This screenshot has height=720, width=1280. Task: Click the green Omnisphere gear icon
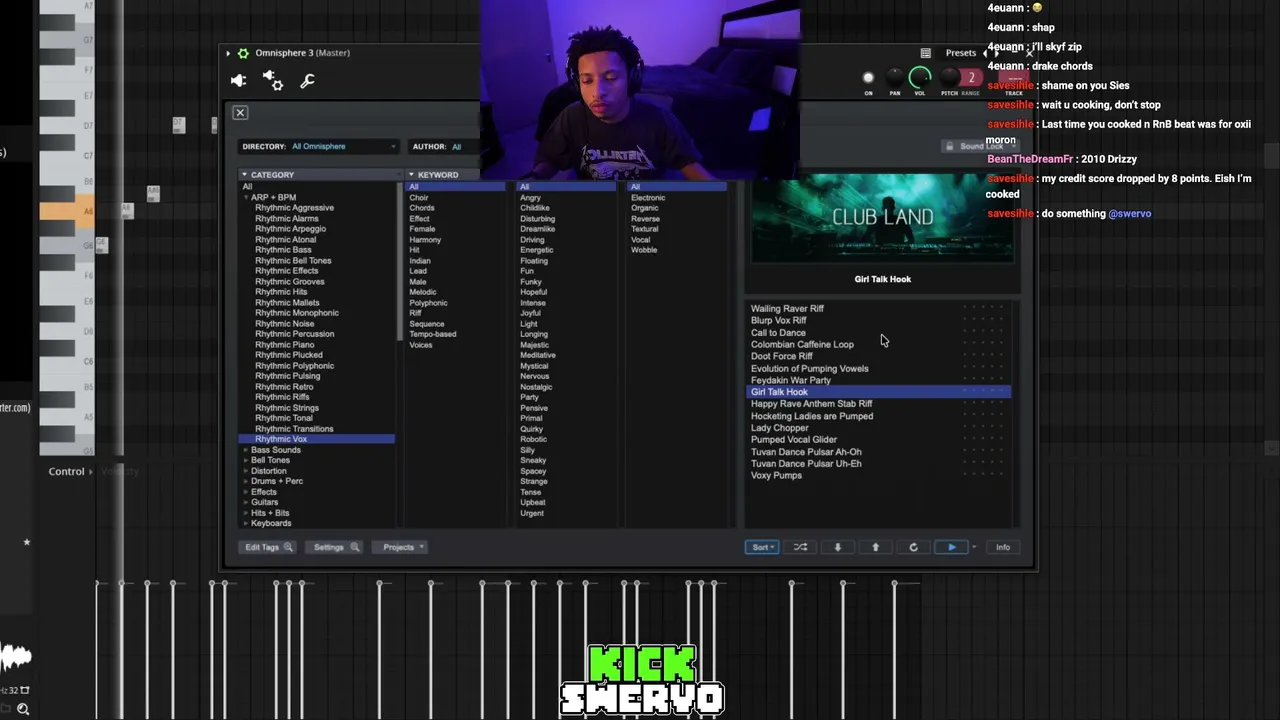pyautogui.click(x=243, y=53)
